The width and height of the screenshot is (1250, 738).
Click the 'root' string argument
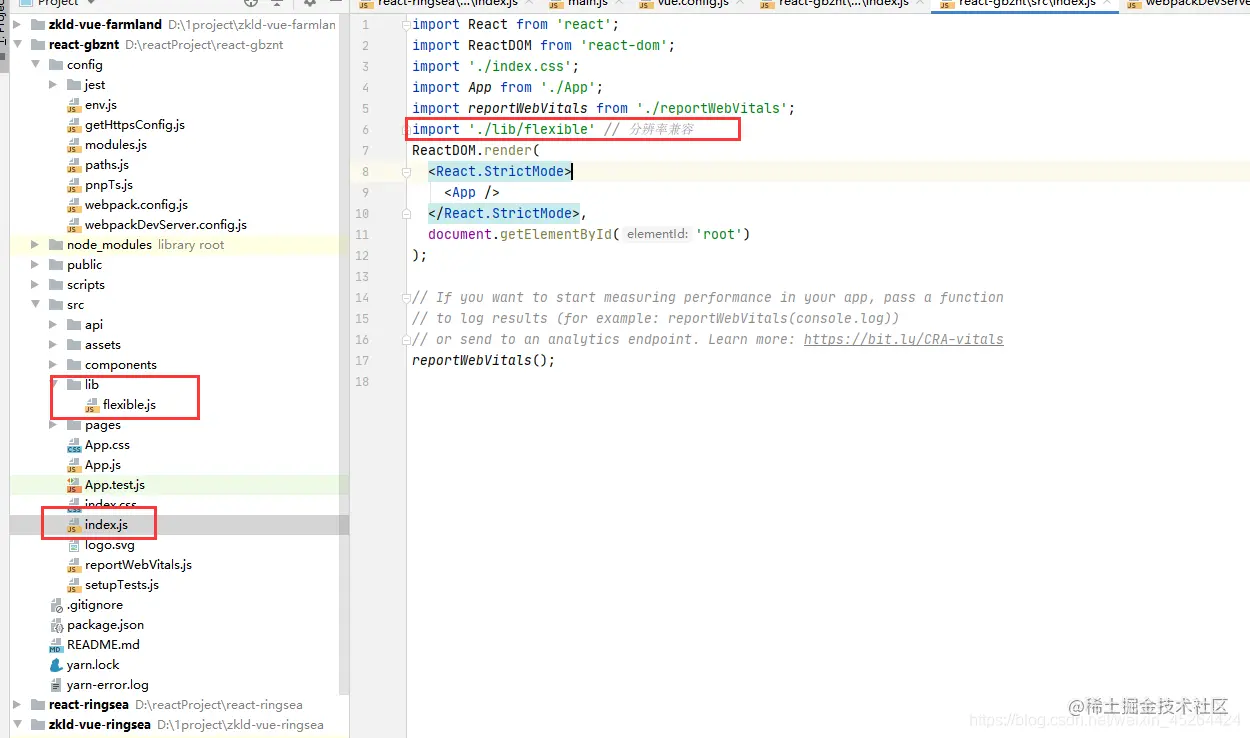click(x=718, y=234)
